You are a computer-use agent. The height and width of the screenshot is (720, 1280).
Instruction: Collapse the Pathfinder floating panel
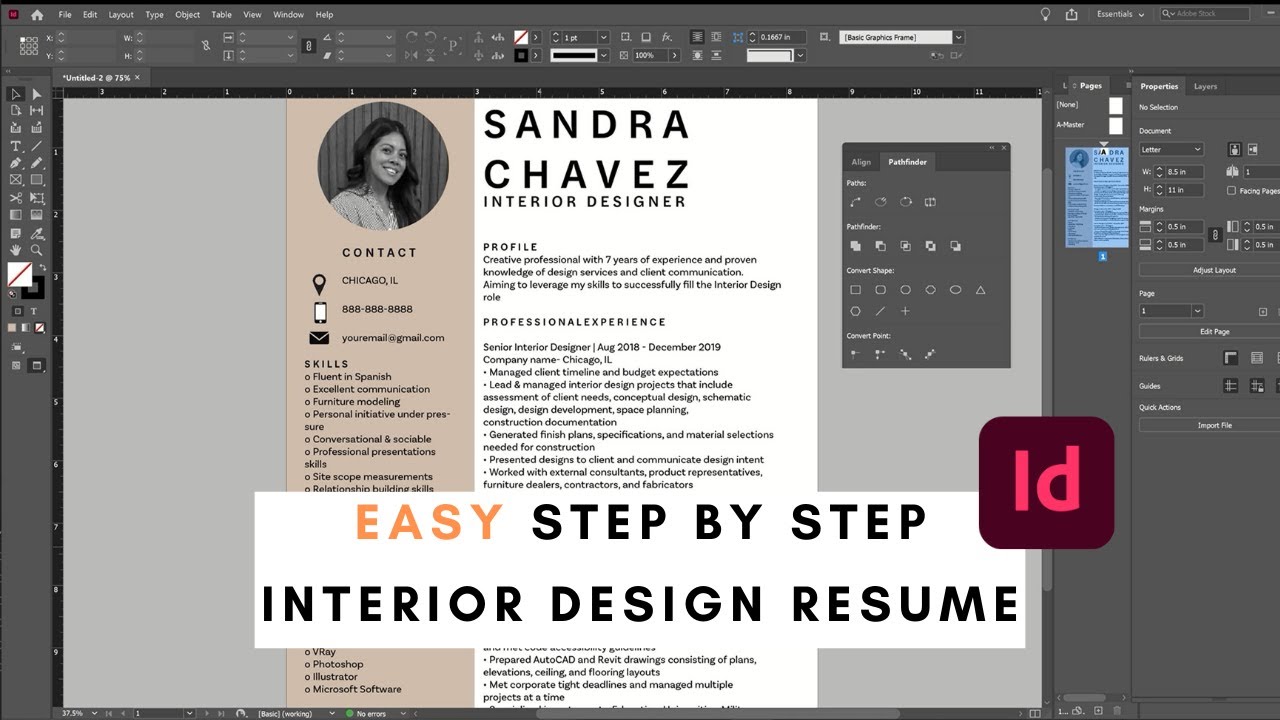tap(992, 148)
